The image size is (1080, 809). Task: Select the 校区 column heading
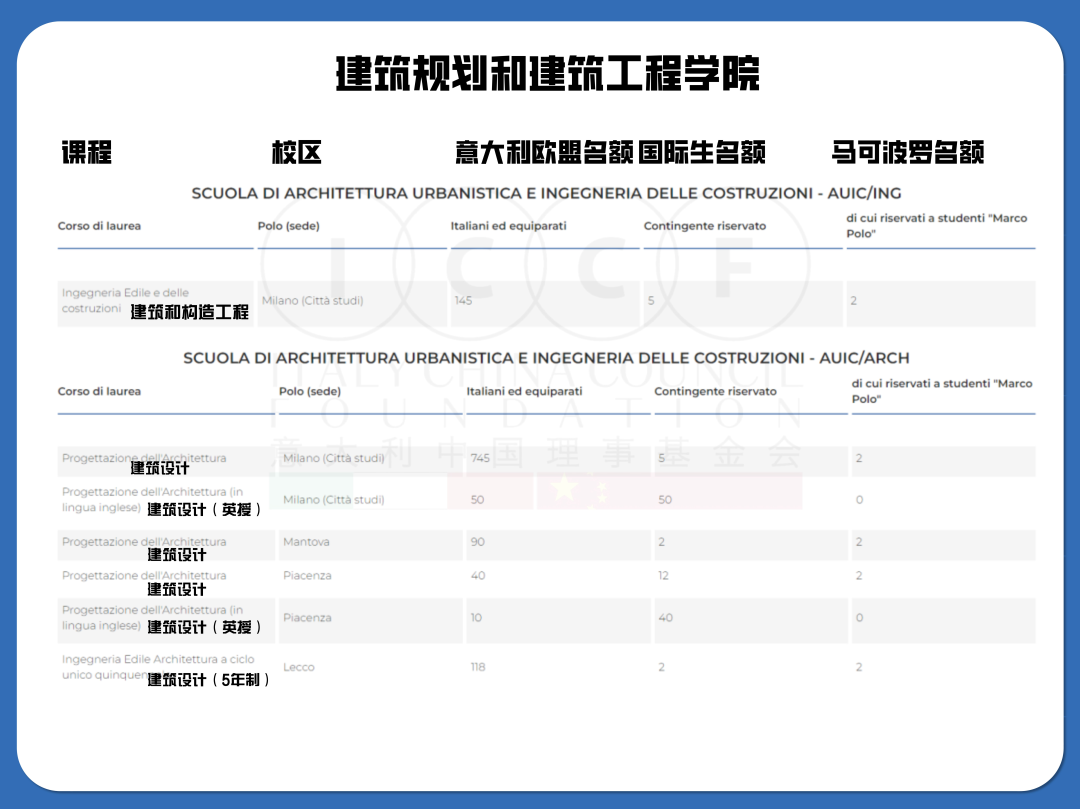coord(297,152)
